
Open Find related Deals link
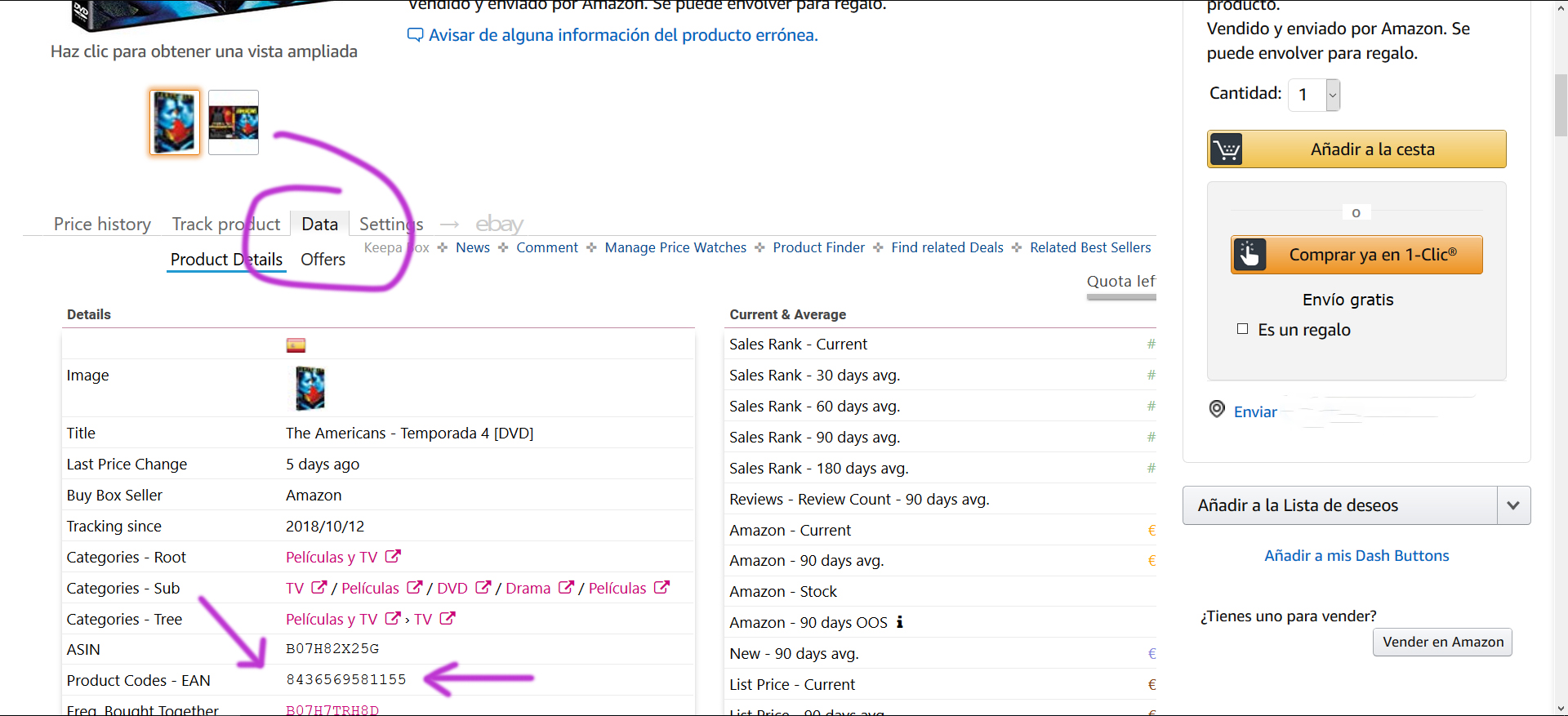(947, 247)
